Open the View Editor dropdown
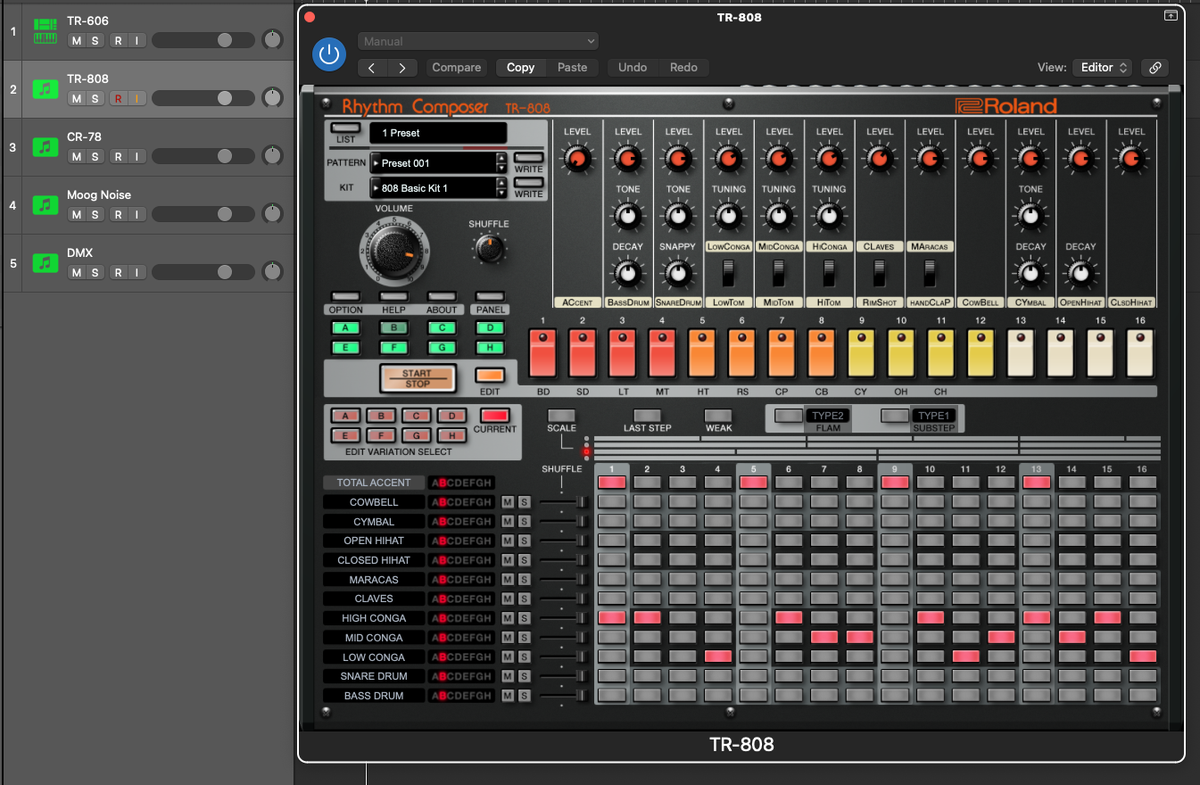 (x=1102, y=67)
